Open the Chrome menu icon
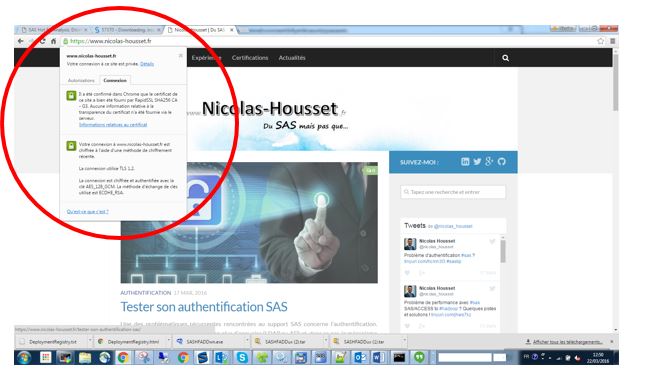 coord(613,41)
